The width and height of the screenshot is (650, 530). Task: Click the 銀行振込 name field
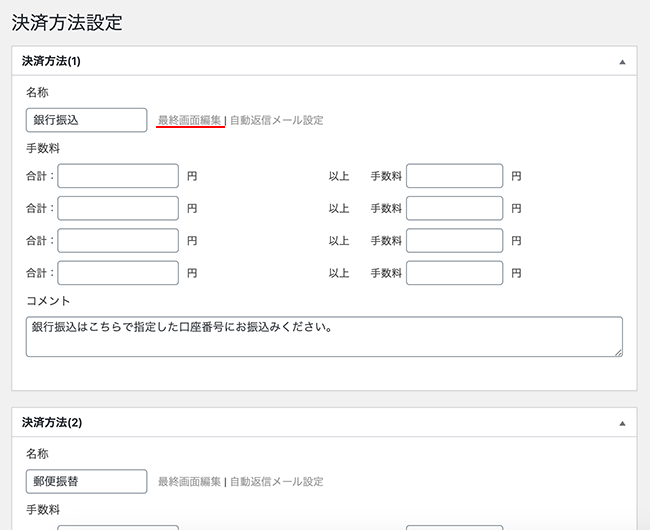[86, 120]
